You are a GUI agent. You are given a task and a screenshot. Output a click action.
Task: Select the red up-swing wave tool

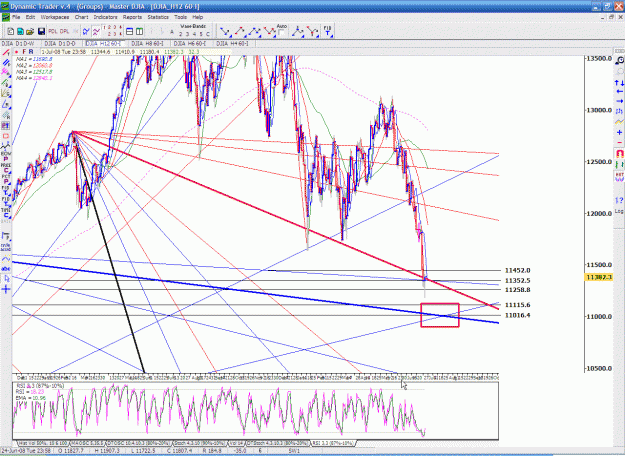pos(240,31)
